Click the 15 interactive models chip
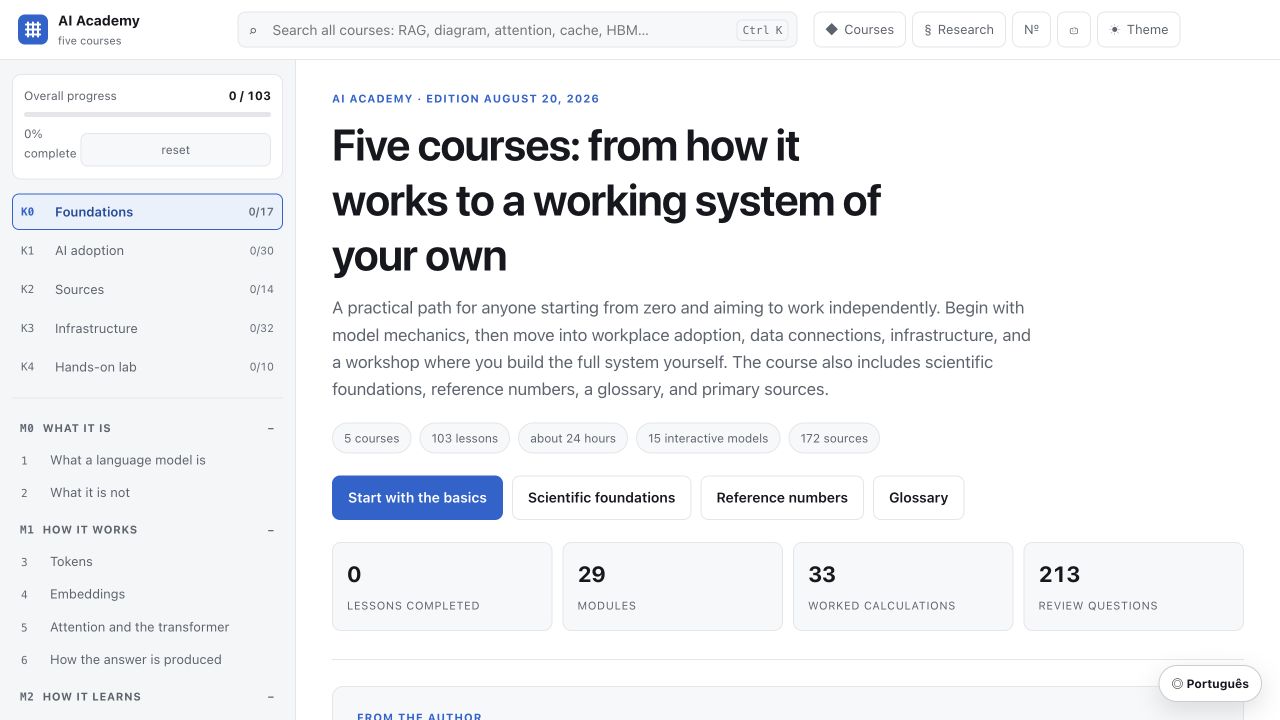 708,438
